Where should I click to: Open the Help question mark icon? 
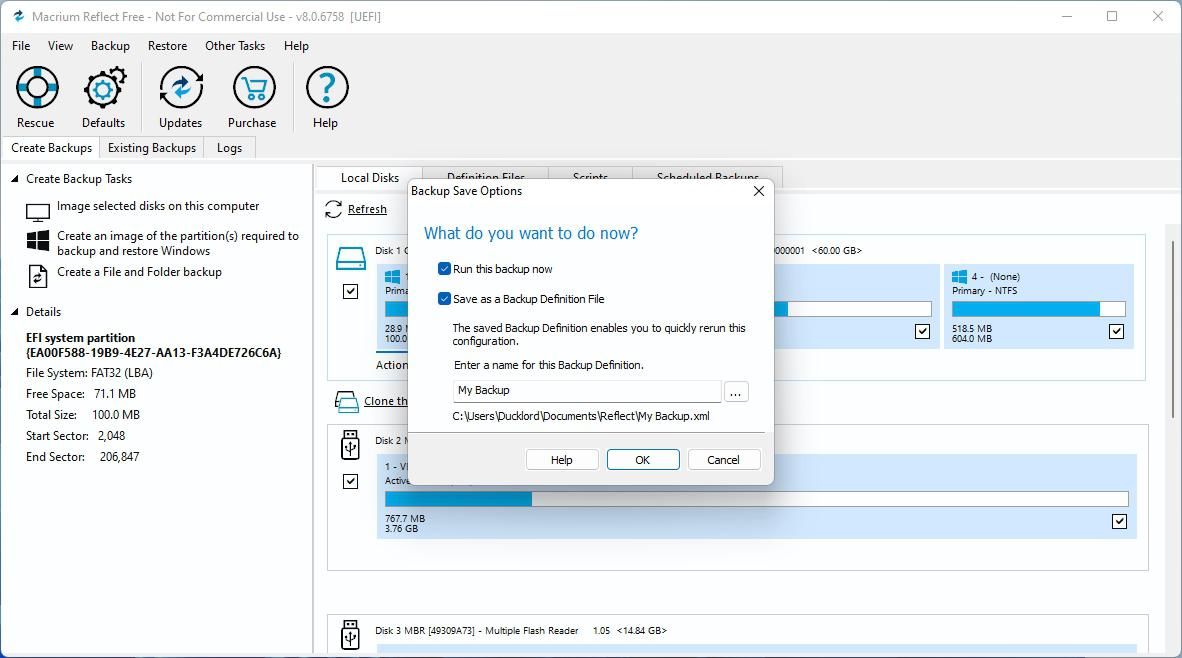[x=326, y=87]
